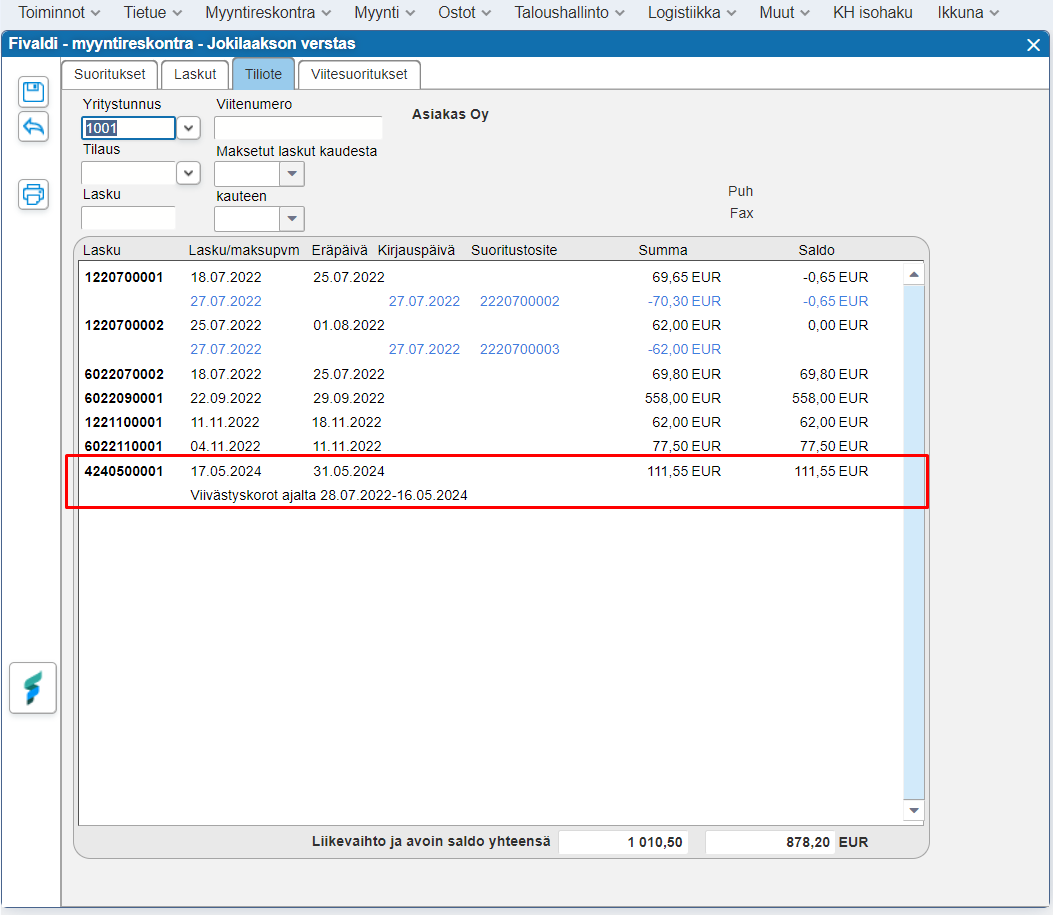Click the scrollbar up arrow
1053x915 pixels.
(x=913, y=274)
